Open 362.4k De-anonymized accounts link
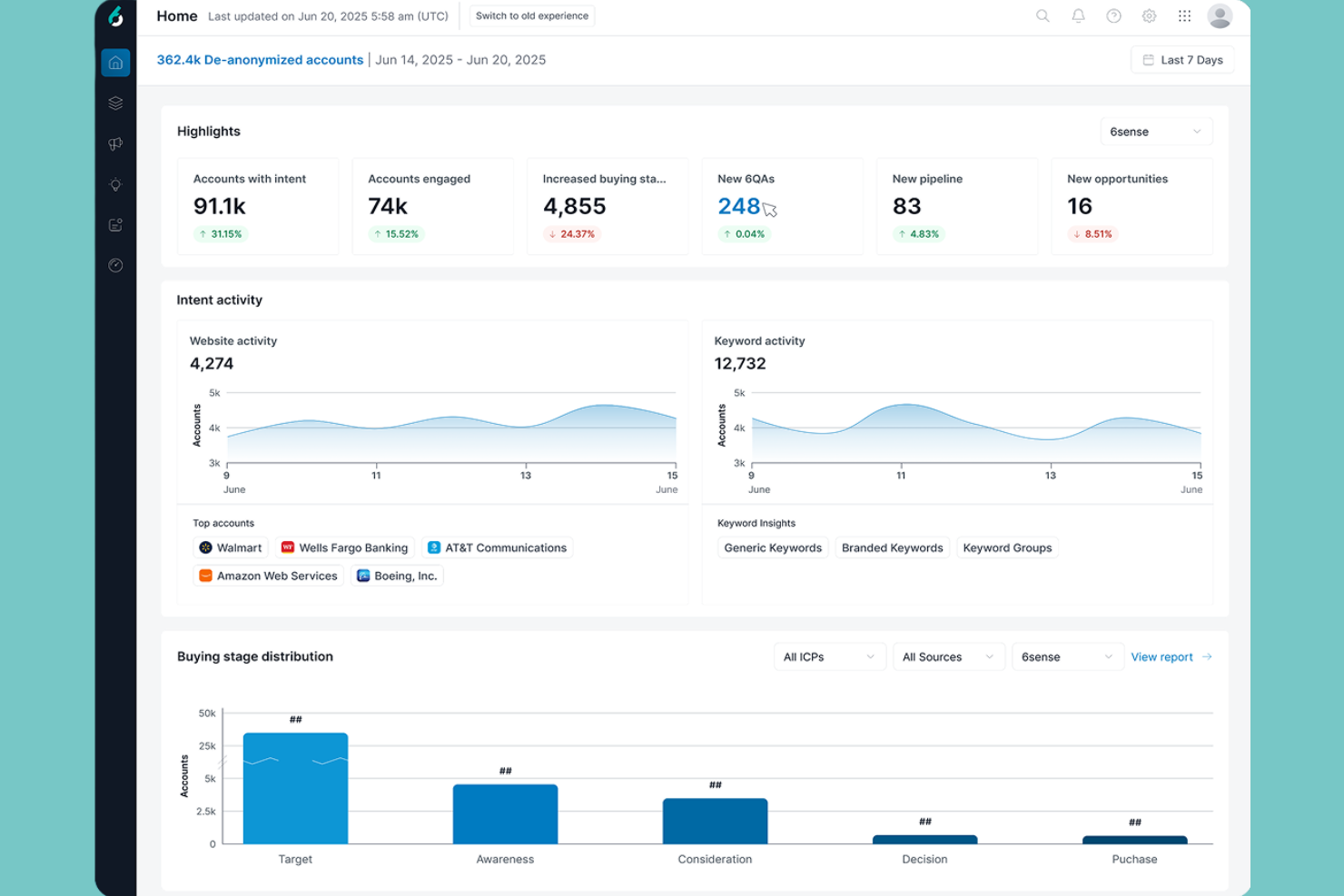This screenshot has width=1344, height=896. point(260,60)
